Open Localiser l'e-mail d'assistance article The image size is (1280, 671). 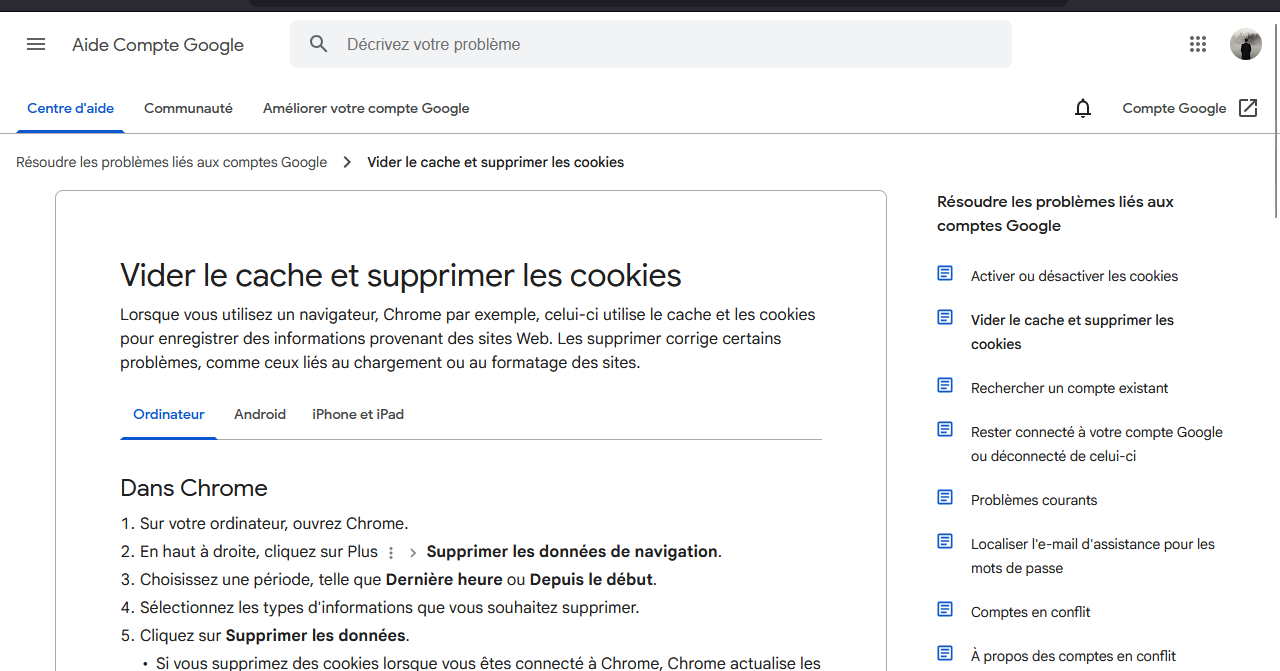(1093, 556)
